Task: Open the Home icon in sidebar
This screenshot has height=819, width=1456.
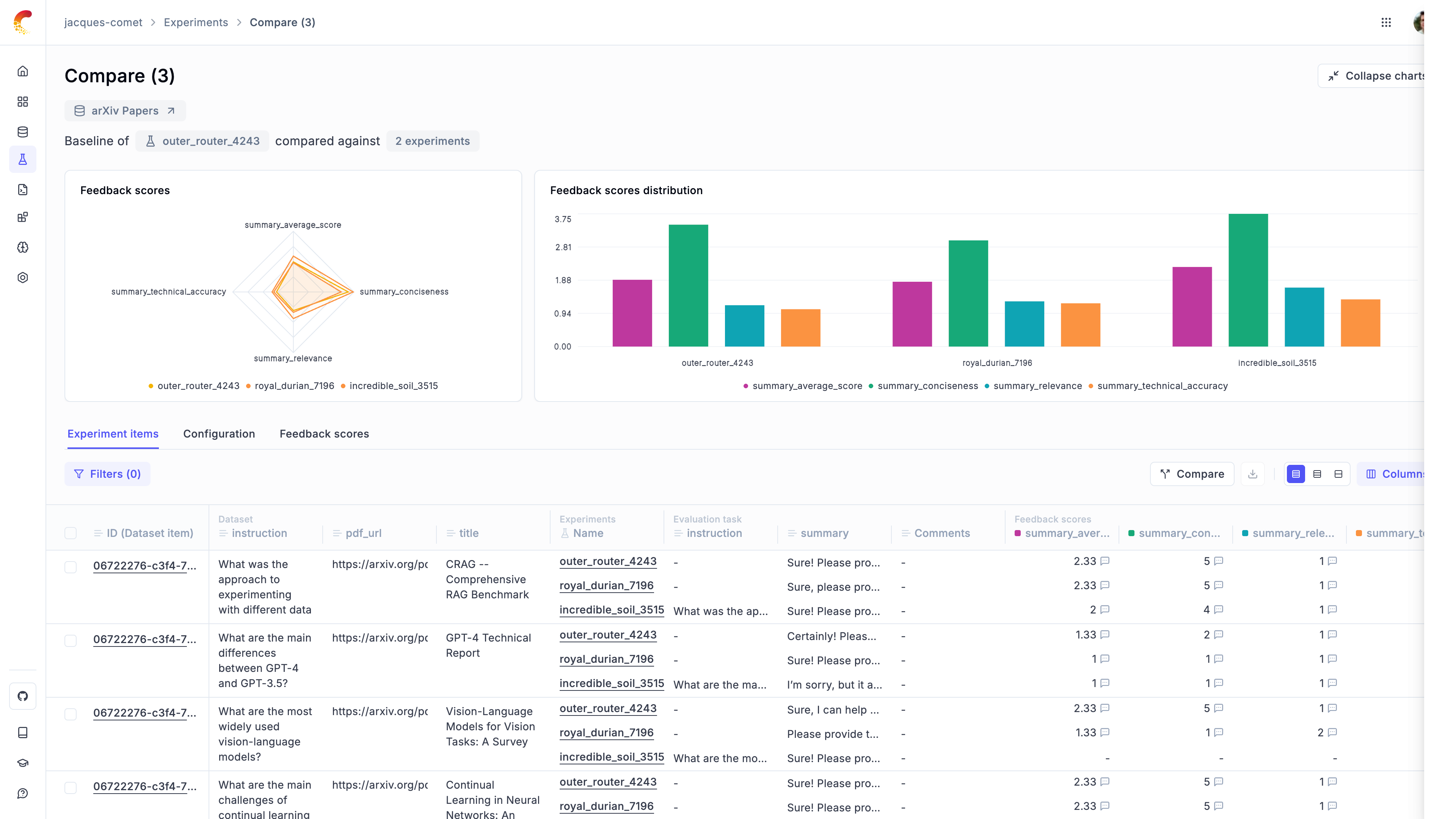Action: 23,71
